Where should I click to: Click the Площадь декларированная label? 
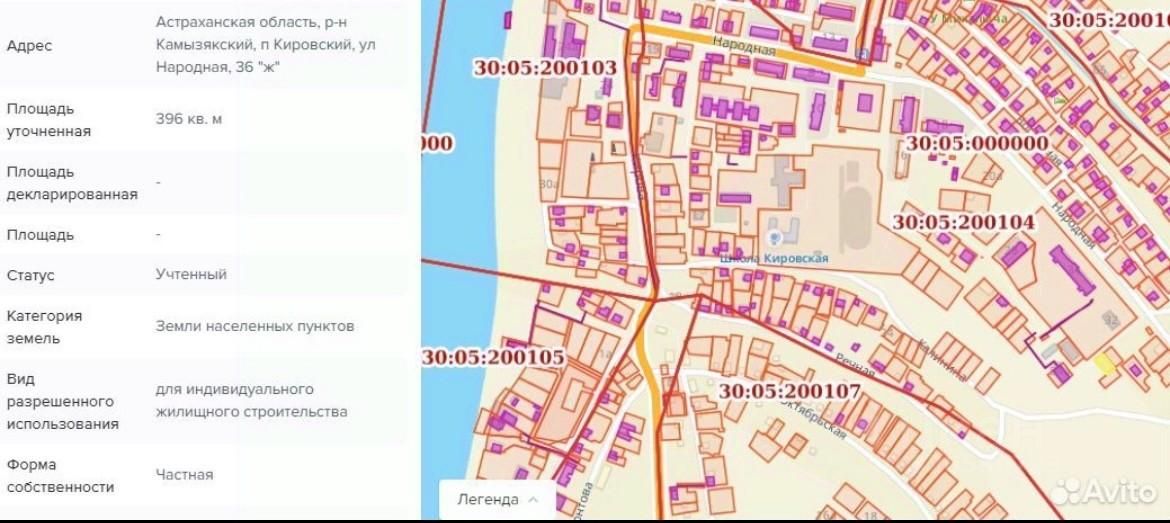(x=72, y=183)
